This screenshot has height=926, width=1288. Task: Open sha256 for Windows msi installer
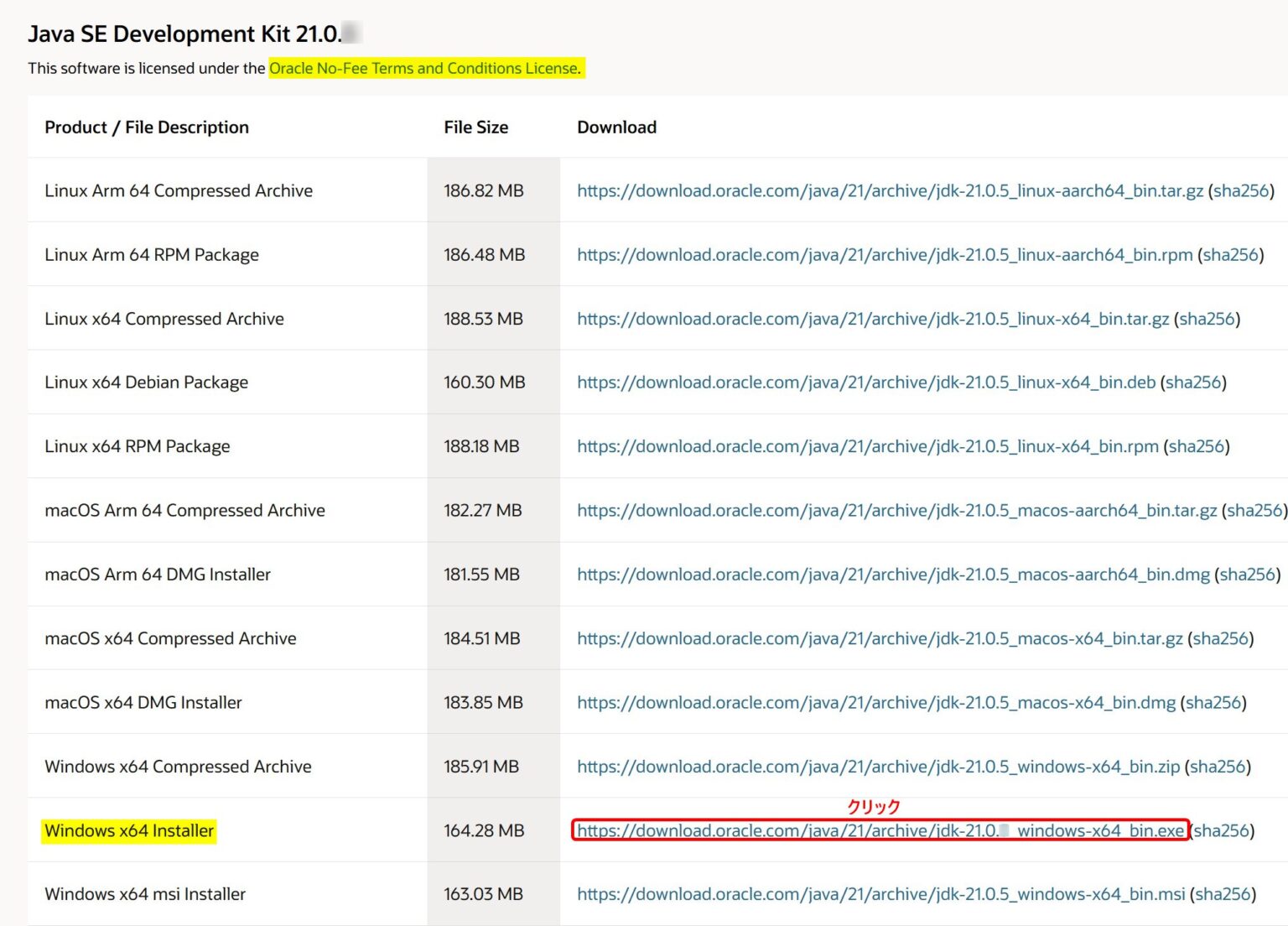[1223, 894]
